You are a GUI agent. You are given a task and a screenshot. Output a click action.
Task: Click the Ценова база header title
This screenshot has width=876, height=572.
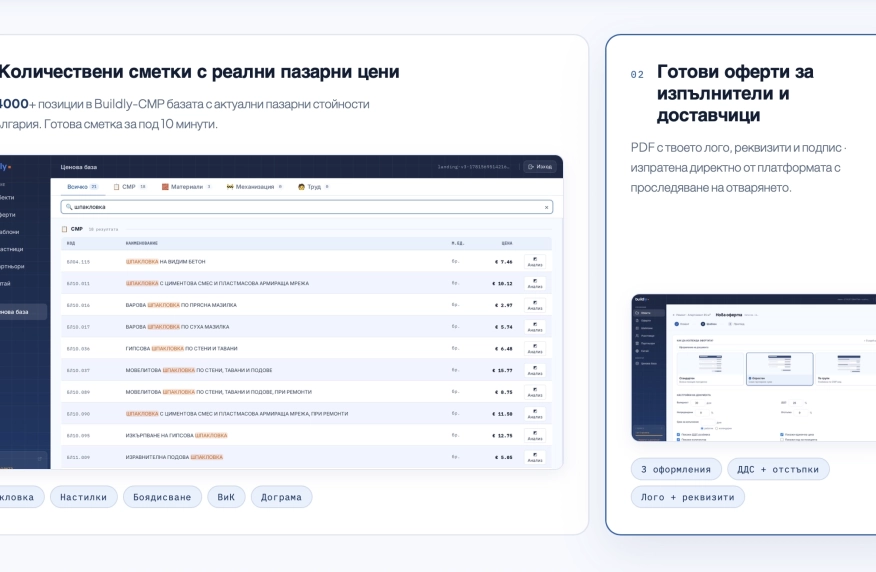click(79, 167)
